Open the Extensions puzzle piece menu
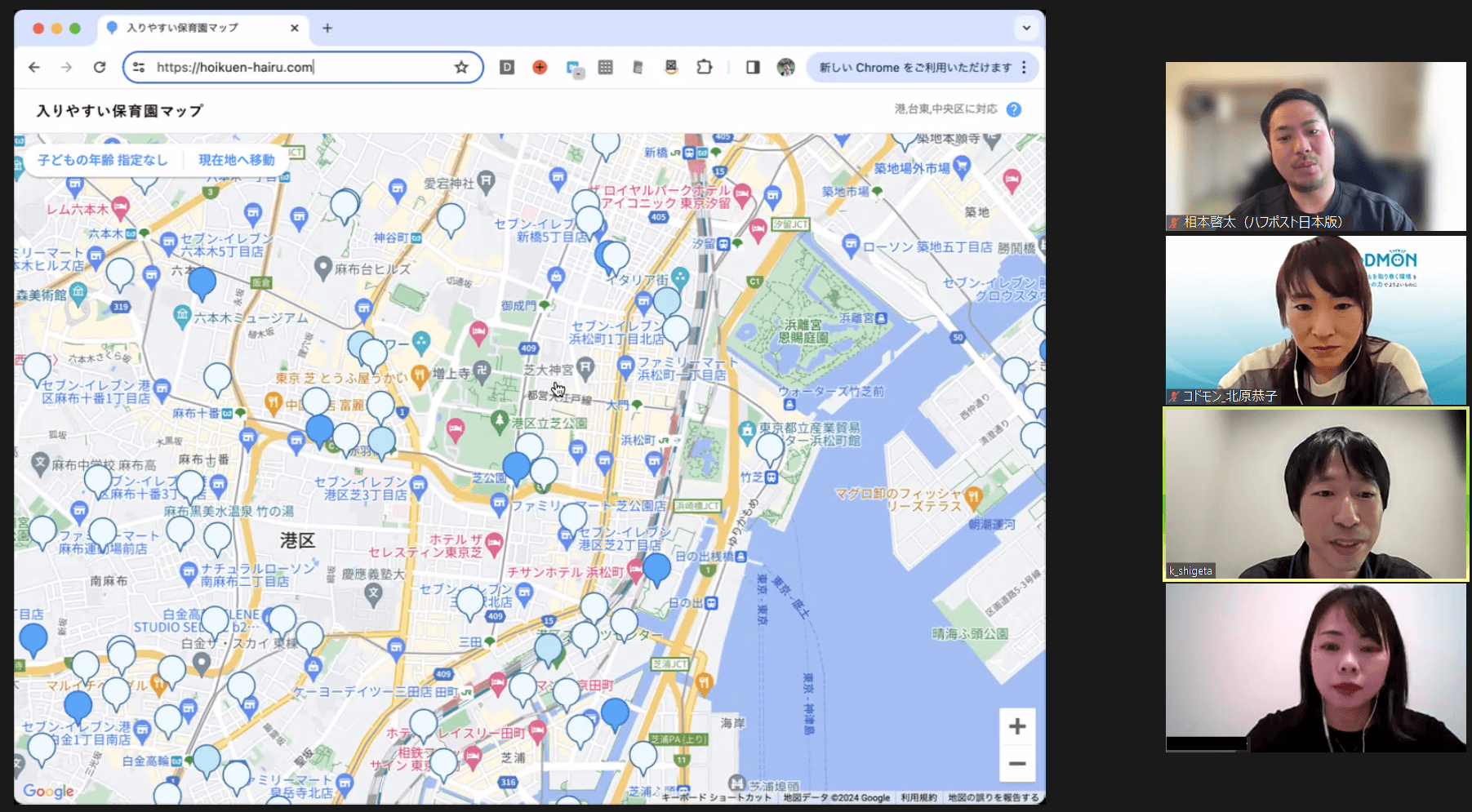Image resolution: width=1472 pixels, height=812 pixels. [x=704, y=68]
